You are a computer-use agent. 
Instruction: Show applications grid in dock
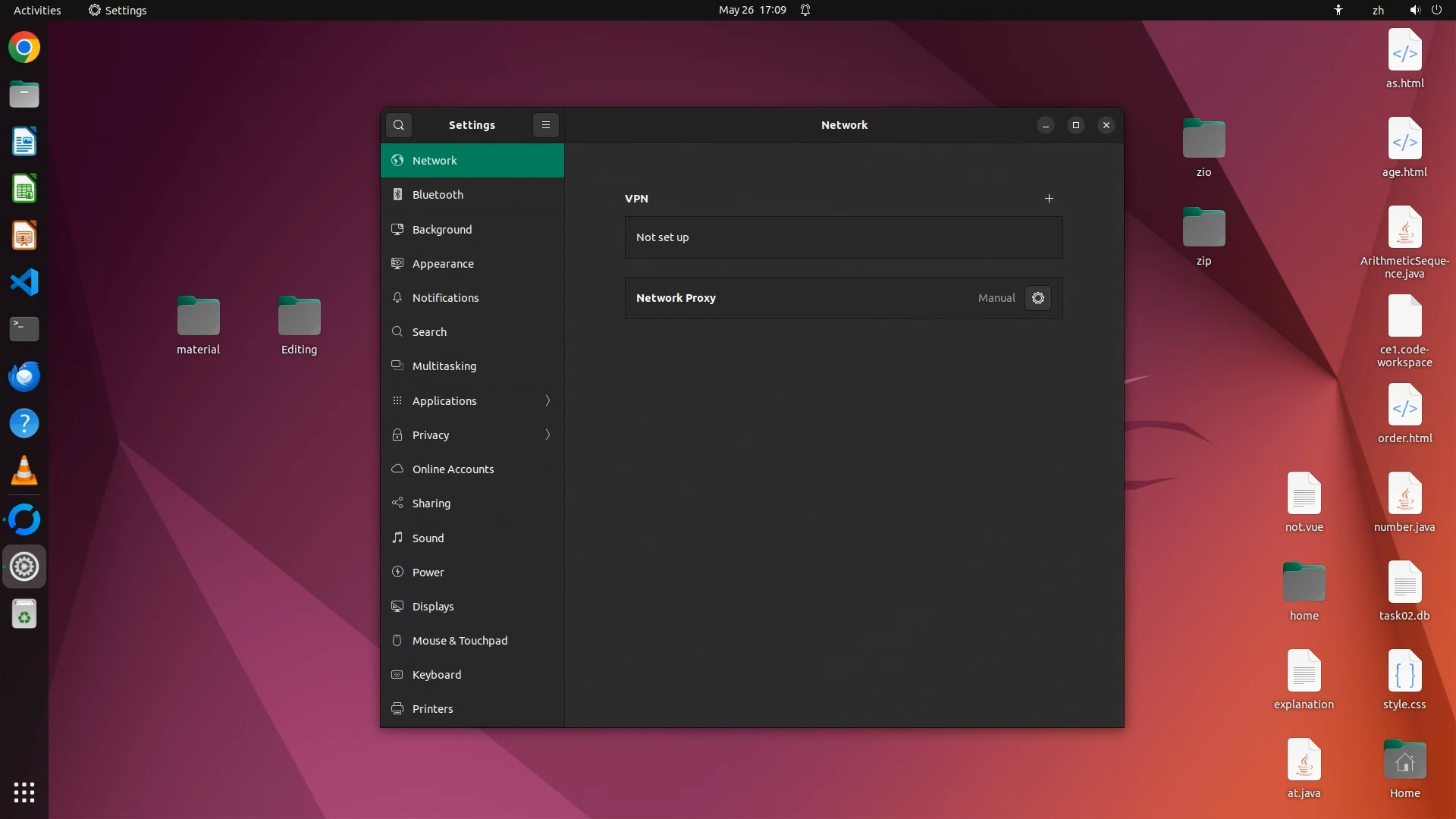[24, 792]
